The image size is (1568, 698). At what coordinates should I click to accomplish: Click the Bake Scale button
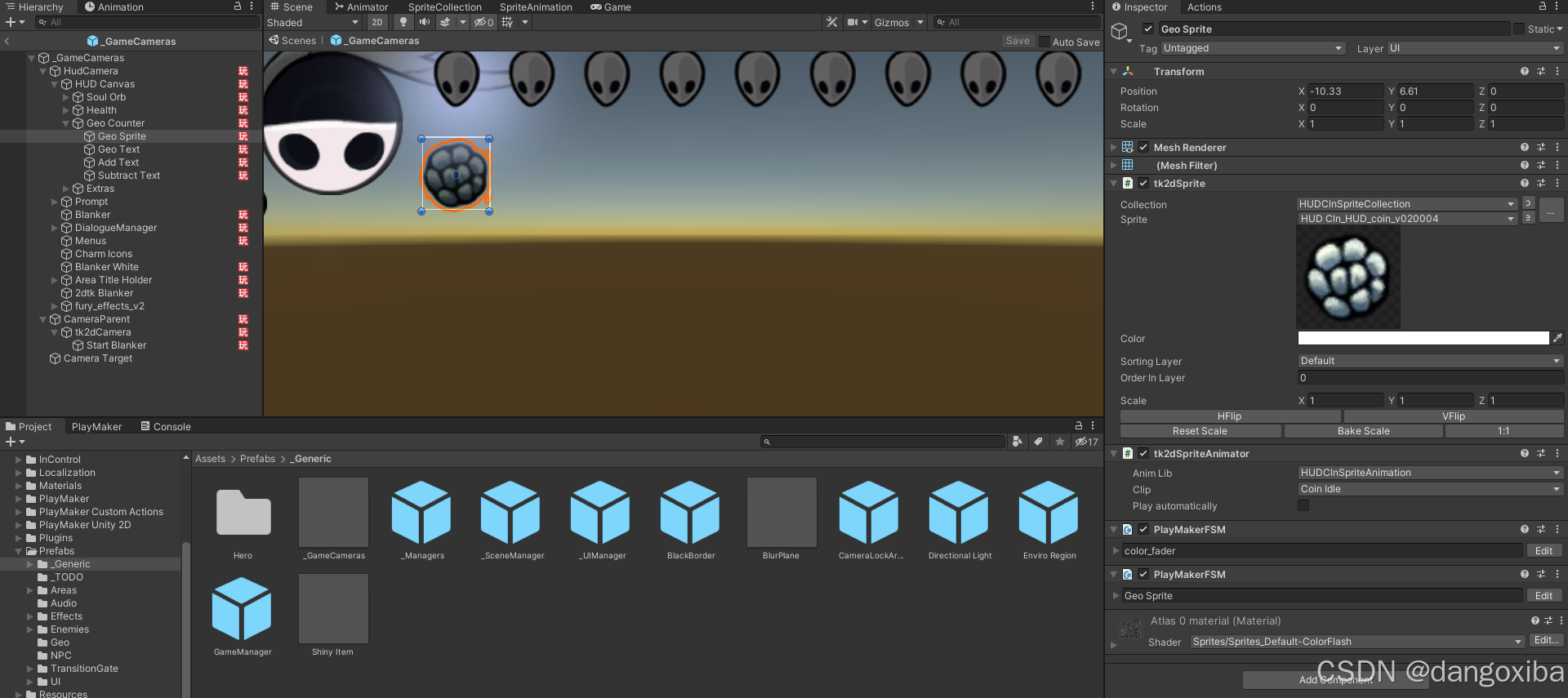click(1363, 431)
